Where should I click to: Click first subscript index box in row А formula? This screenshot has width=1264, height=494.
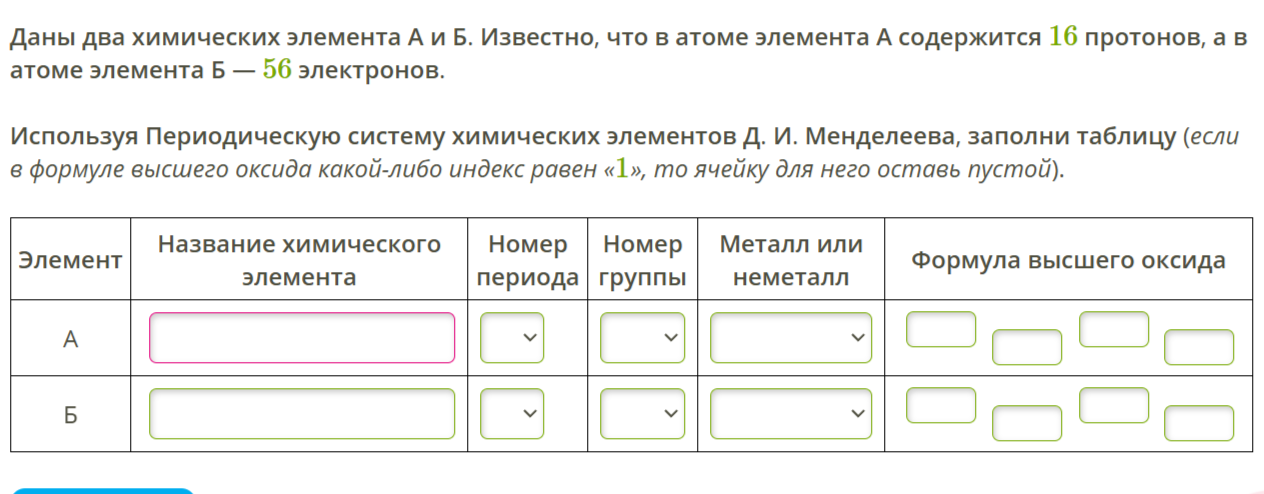[x=1027, y=348]
